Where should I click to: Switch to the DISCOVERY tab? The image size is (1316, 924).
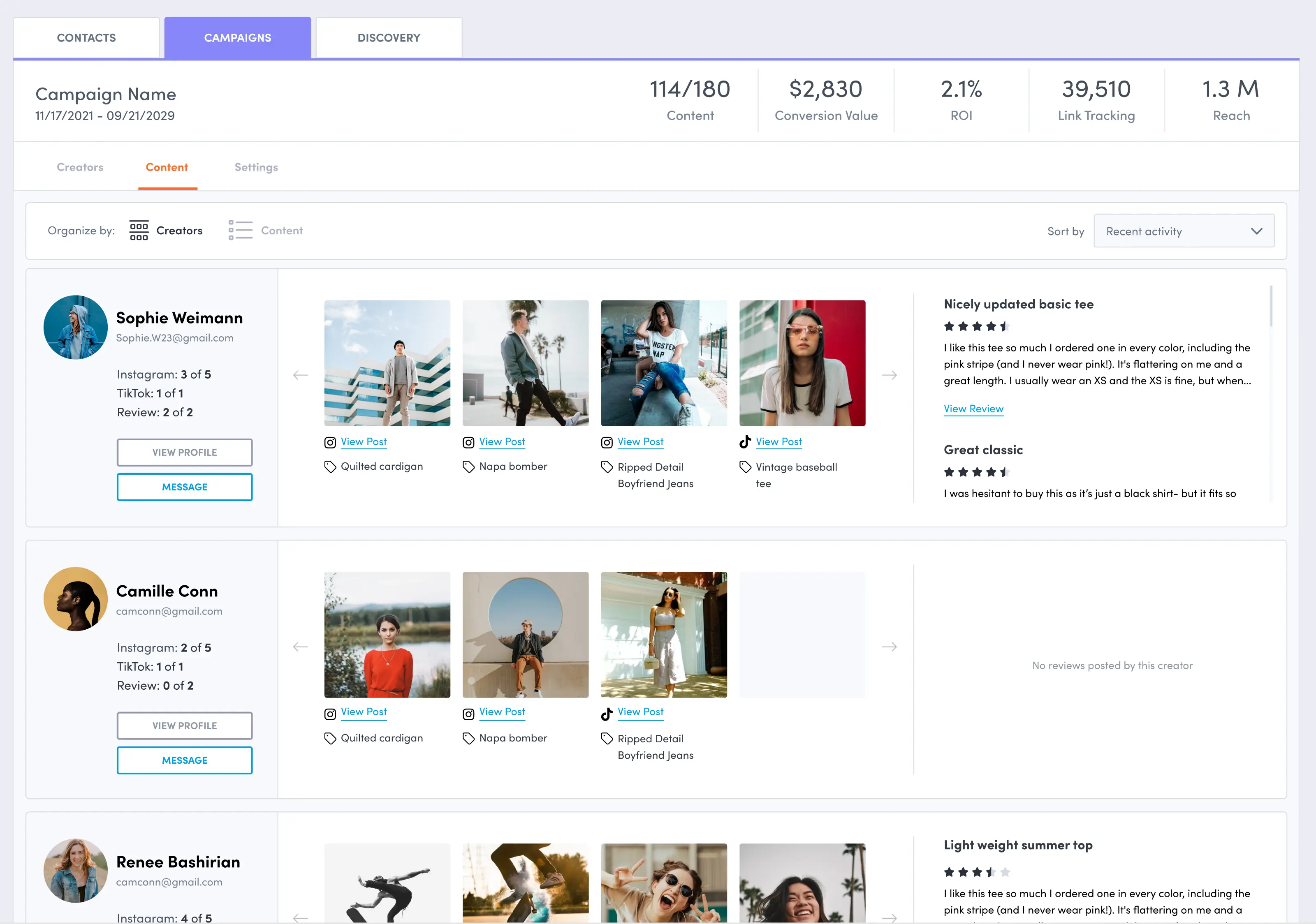[x=388, y=37]
